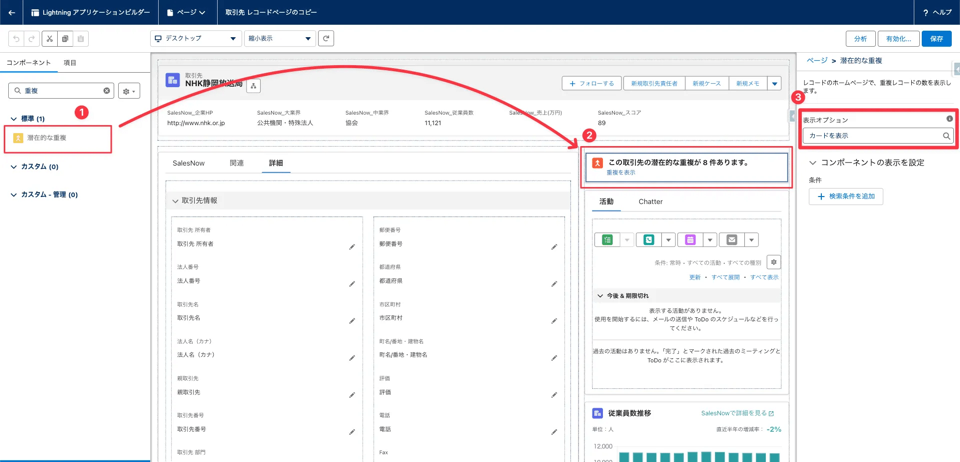960x462 pixels.
Task: Click the 新規取引先責任者 button
Action: pos(654,84)
